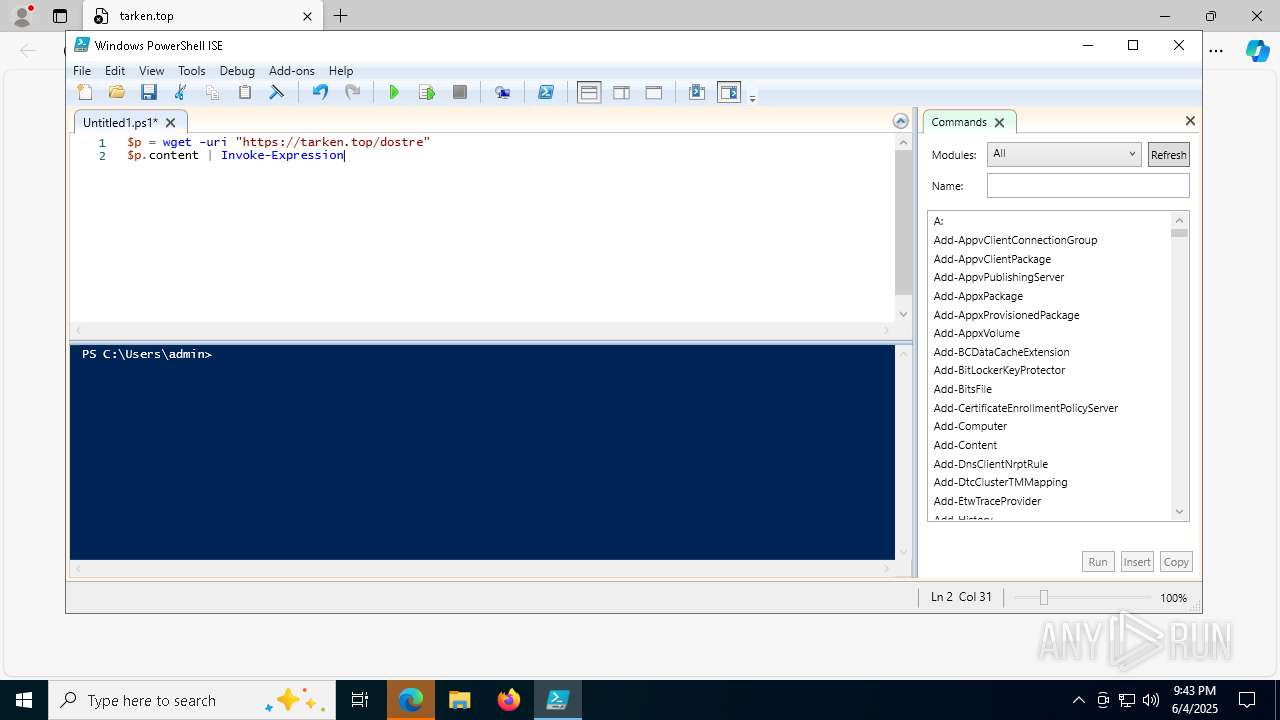The height and width of the screenshot is (720, 1280).
Task: Save the script using the floppy icon
Action: (x=149, y=92)
